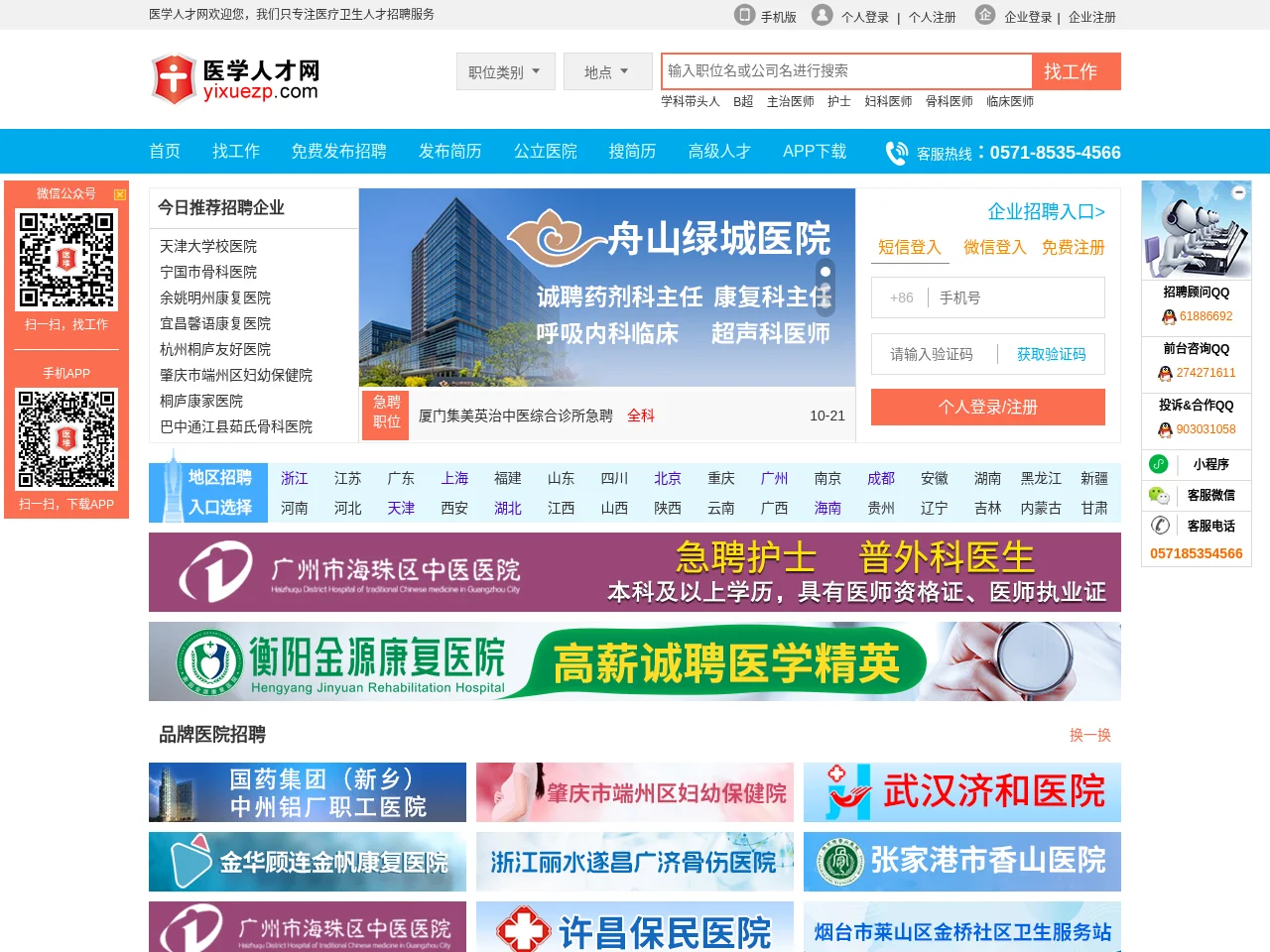This screenshot has width=1270, height=952.
Task: Click the customer service WeChat icon
Action: coord(1159,495)
